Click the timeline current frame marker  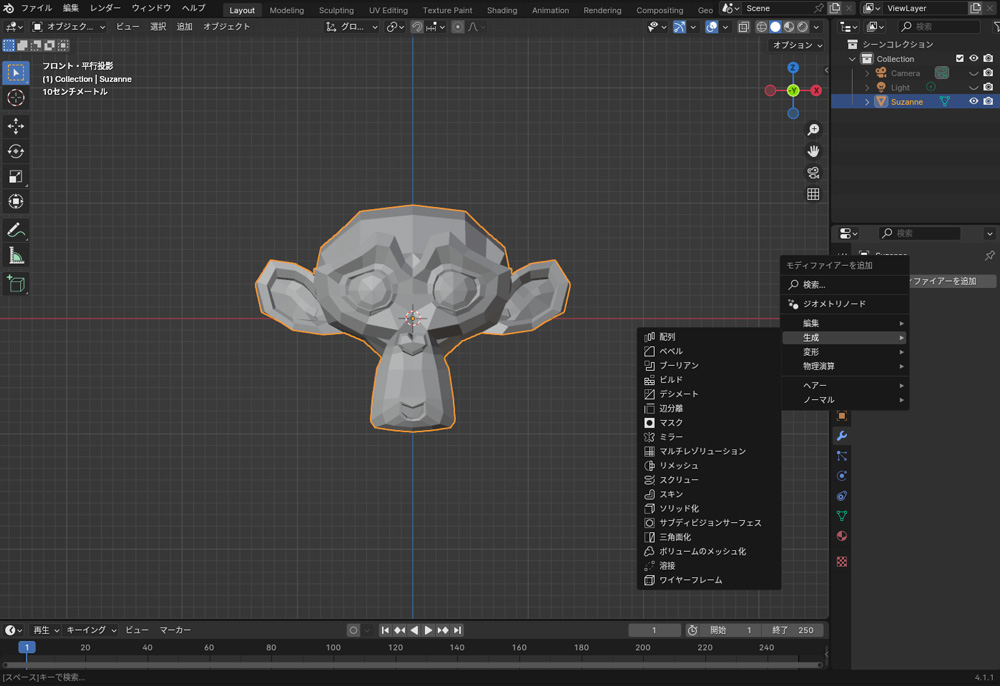pyautogui.click(x=28, y=648)
